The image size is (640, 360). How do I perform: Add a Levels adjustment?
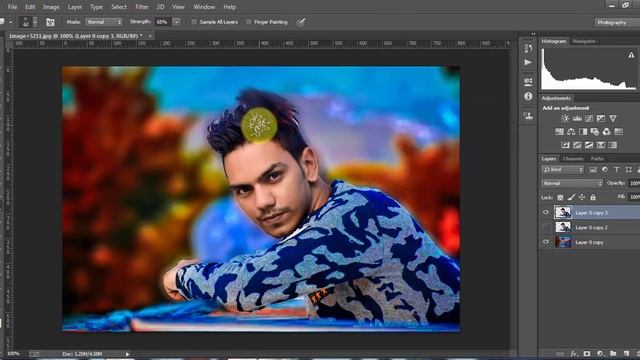[x=577, y=118]
